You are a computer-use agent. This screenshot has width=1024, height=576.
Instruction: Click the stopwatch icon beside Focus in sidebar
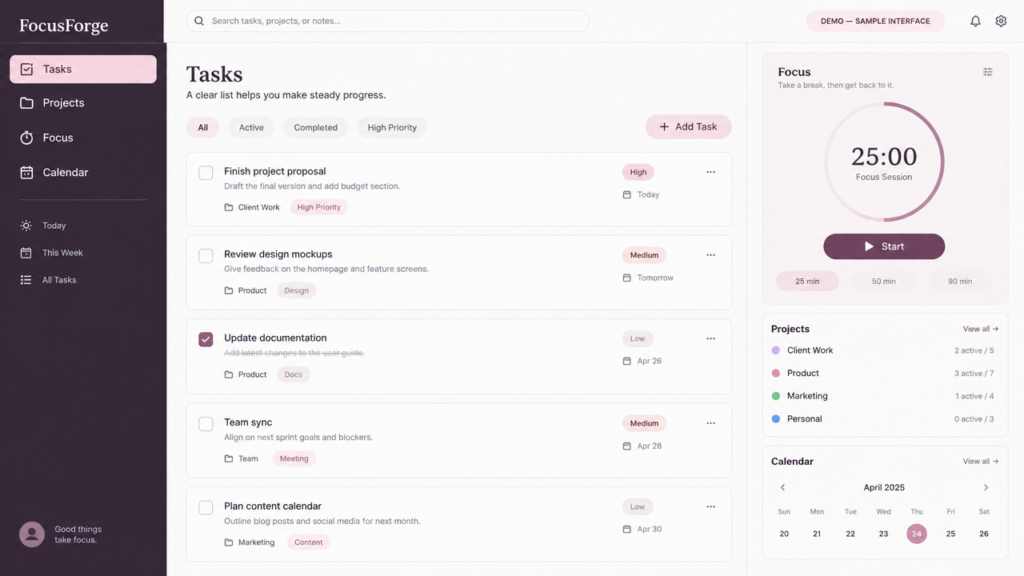pyautogui.click(x=26, y=137)
